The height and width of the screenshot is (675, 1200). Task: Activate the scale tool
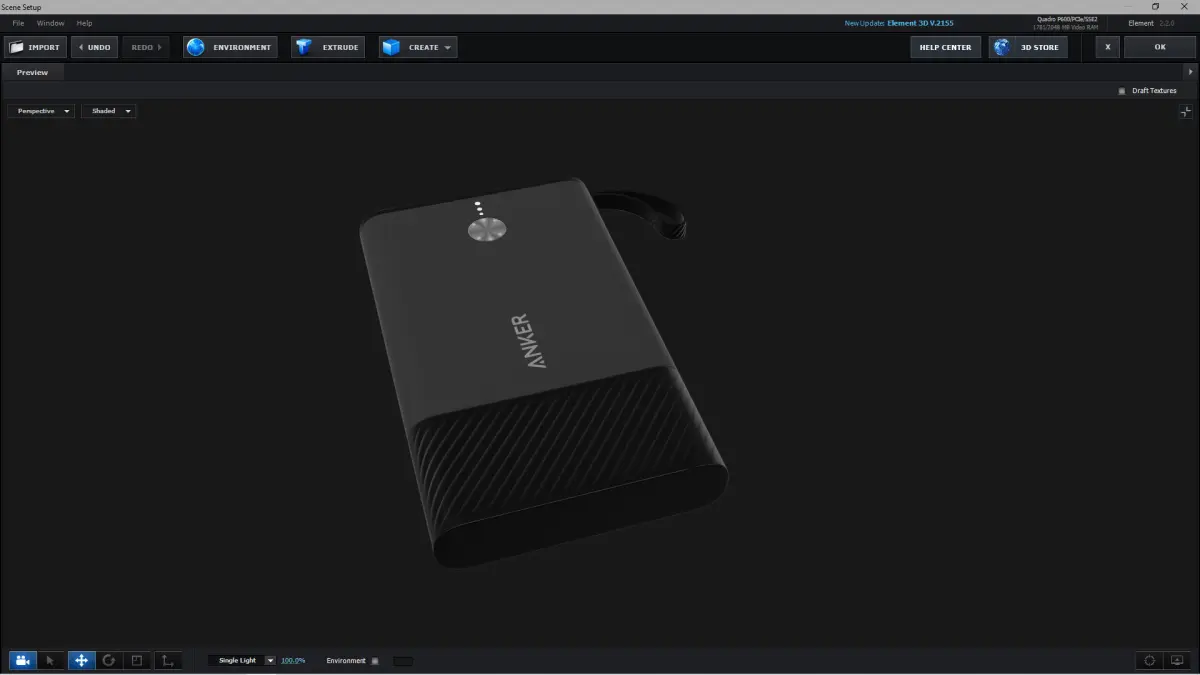(x=138, y=660)
